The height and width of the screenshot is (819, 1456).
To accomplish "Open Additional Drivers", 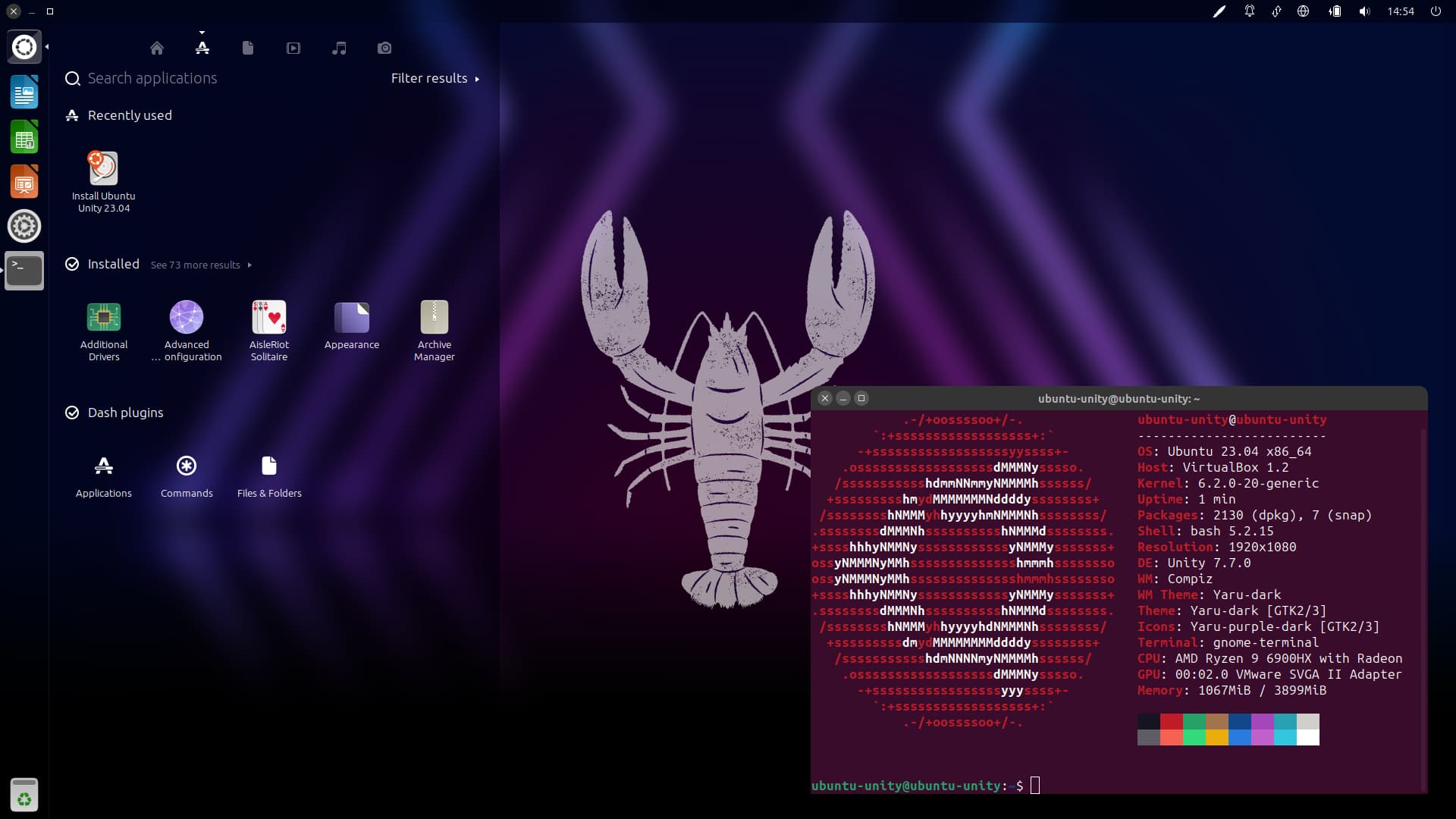I will 103,318.
